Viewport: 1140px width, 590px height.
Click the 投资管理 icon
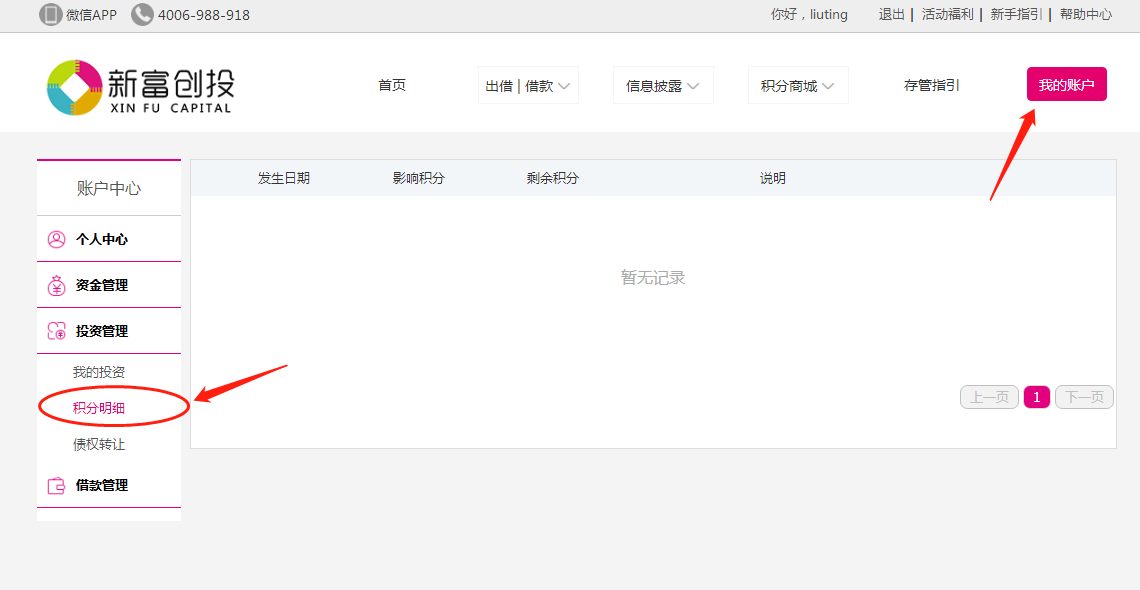57,331
